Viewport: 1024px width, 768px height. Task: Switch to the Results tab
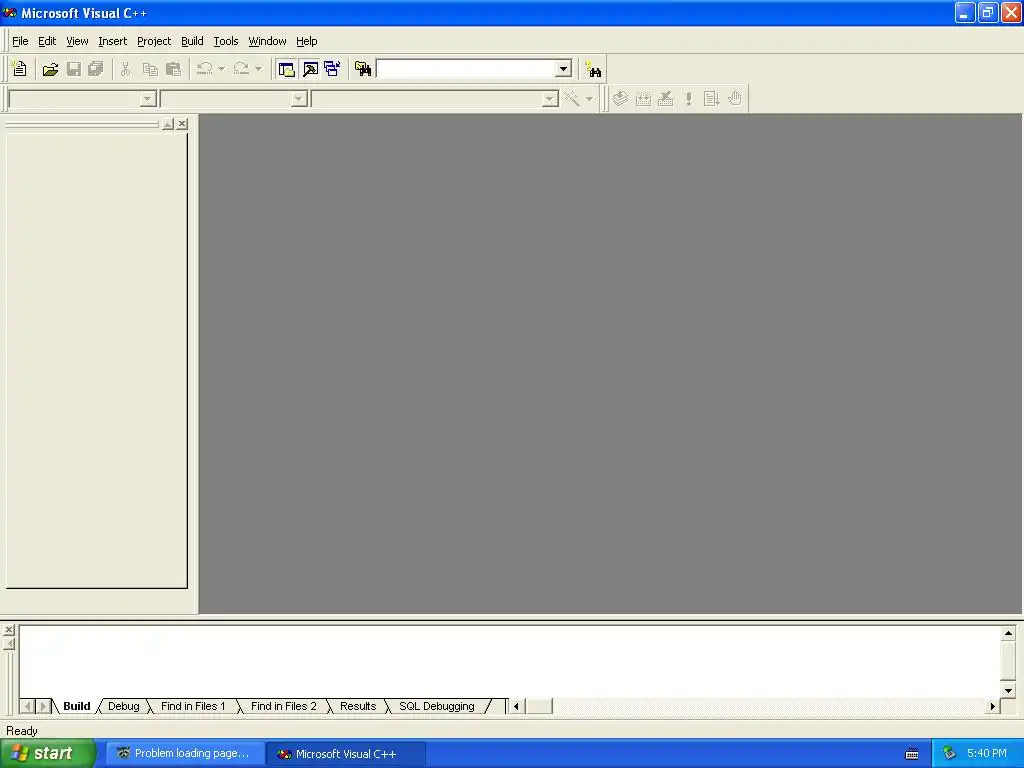[x=358, y=706]
